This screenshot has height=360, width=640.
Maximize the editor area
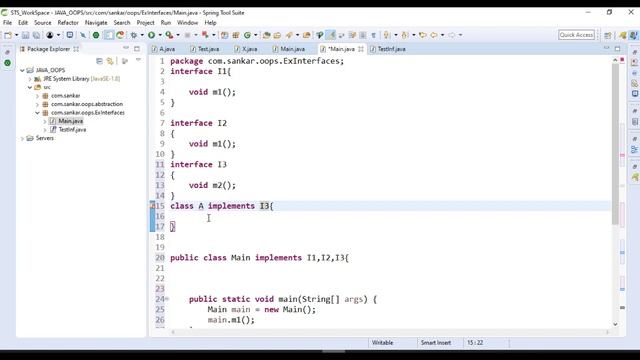pos(618,49)
